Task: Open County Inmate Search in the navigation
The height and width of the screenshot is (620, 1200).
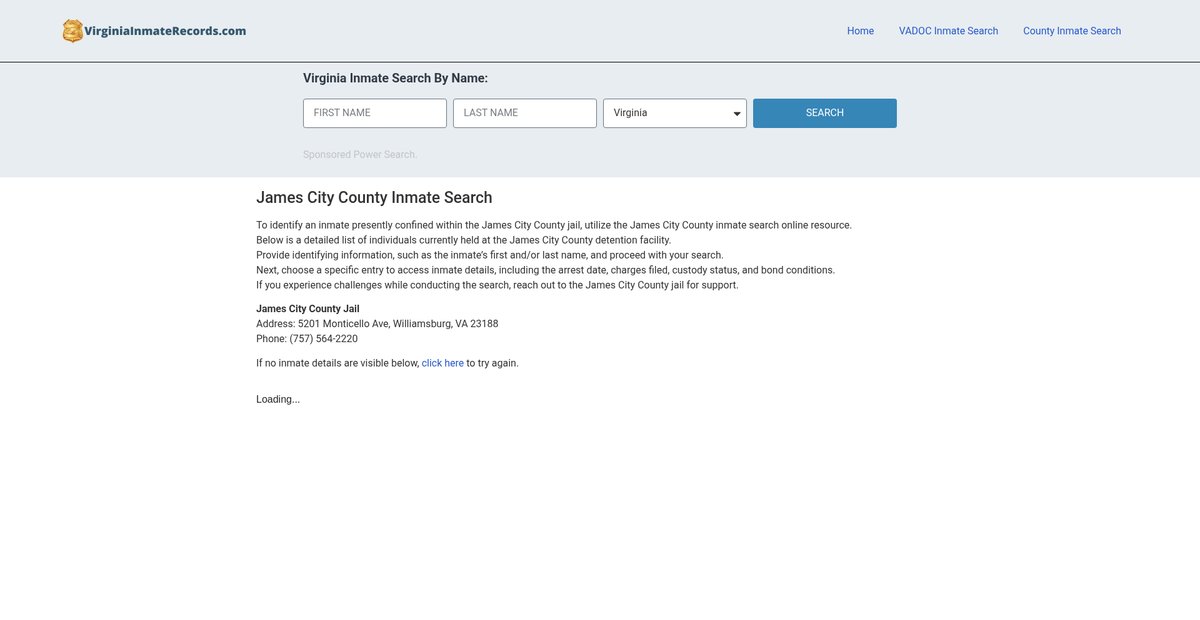Action: pos(1072,31)
